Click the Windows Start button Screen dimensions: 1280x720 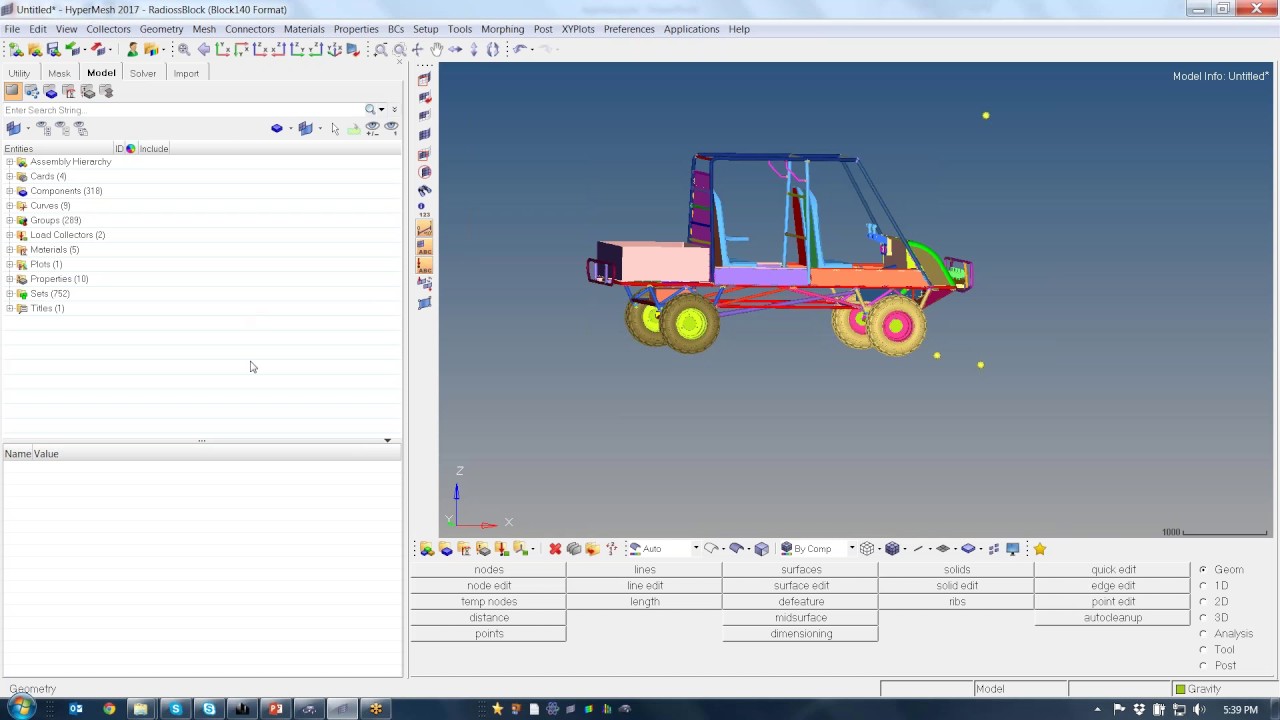[x=21, y=709]
